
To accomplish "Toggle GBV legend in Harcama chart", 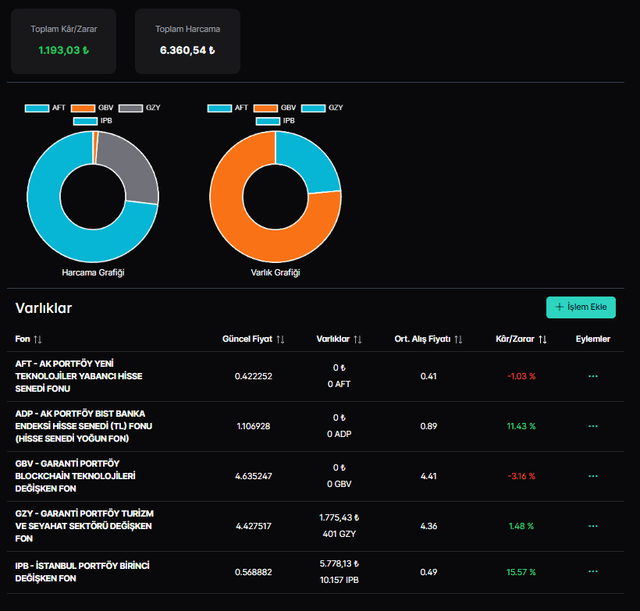I will coord(95,107).
